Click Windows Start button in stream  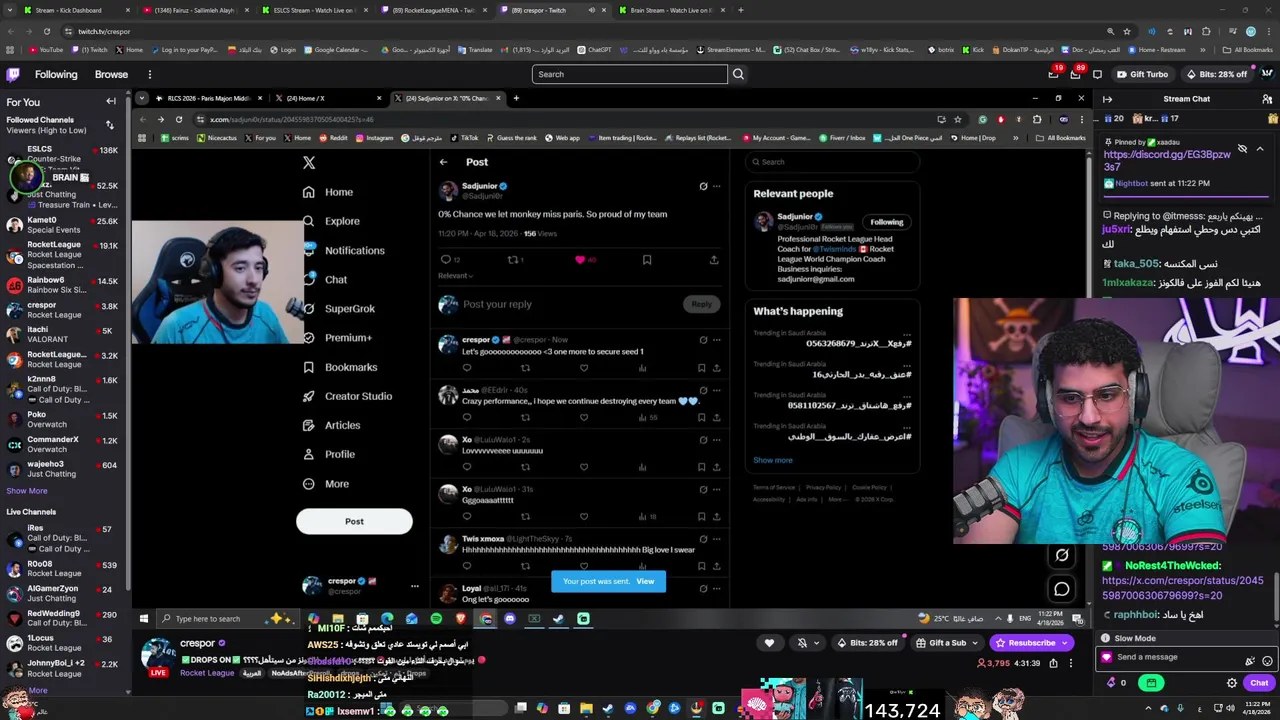tap(143, 619)
